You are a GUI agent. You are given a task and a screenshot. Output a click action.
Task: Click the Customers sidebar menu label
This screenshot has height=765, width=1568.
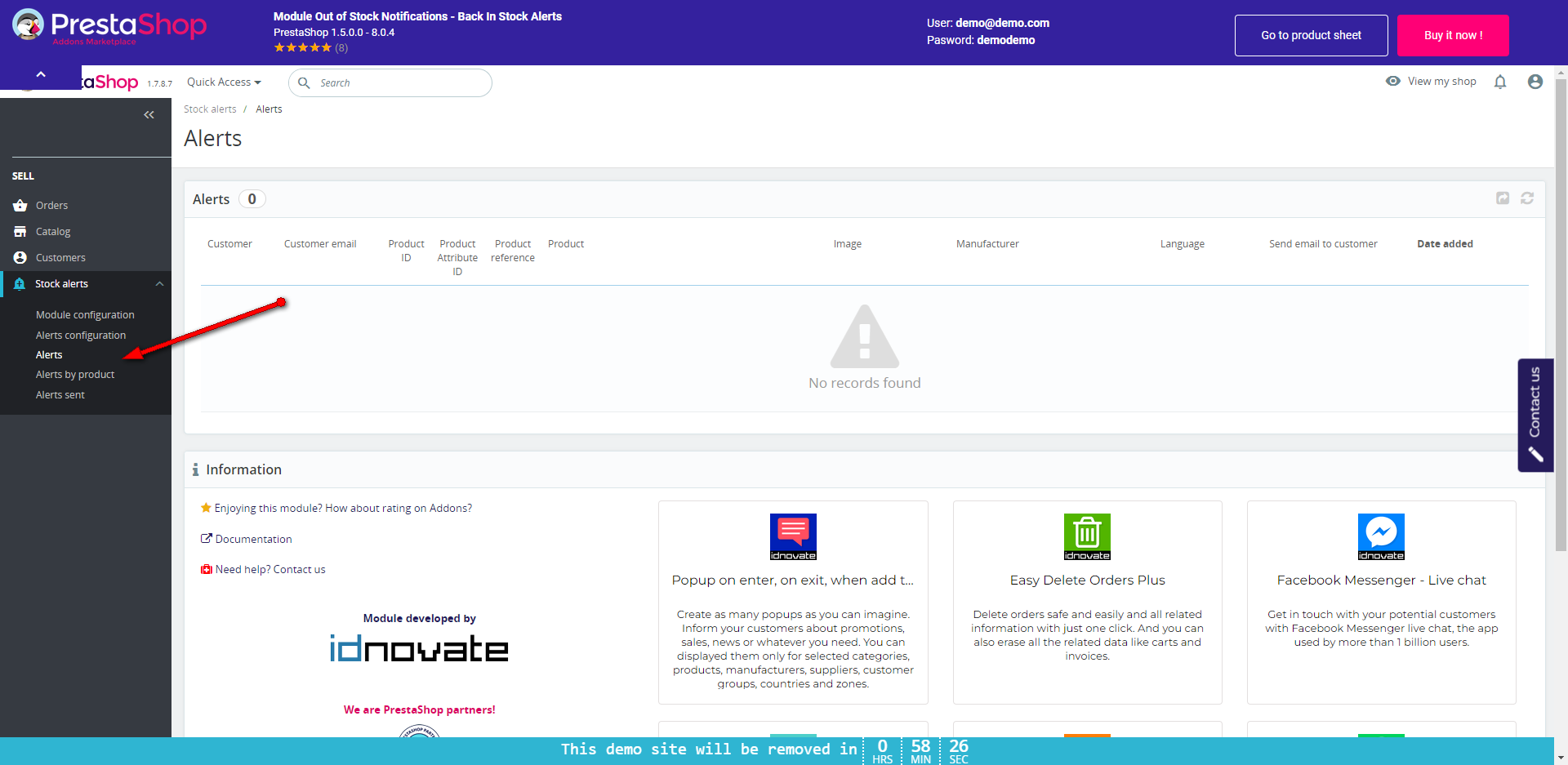60,258
